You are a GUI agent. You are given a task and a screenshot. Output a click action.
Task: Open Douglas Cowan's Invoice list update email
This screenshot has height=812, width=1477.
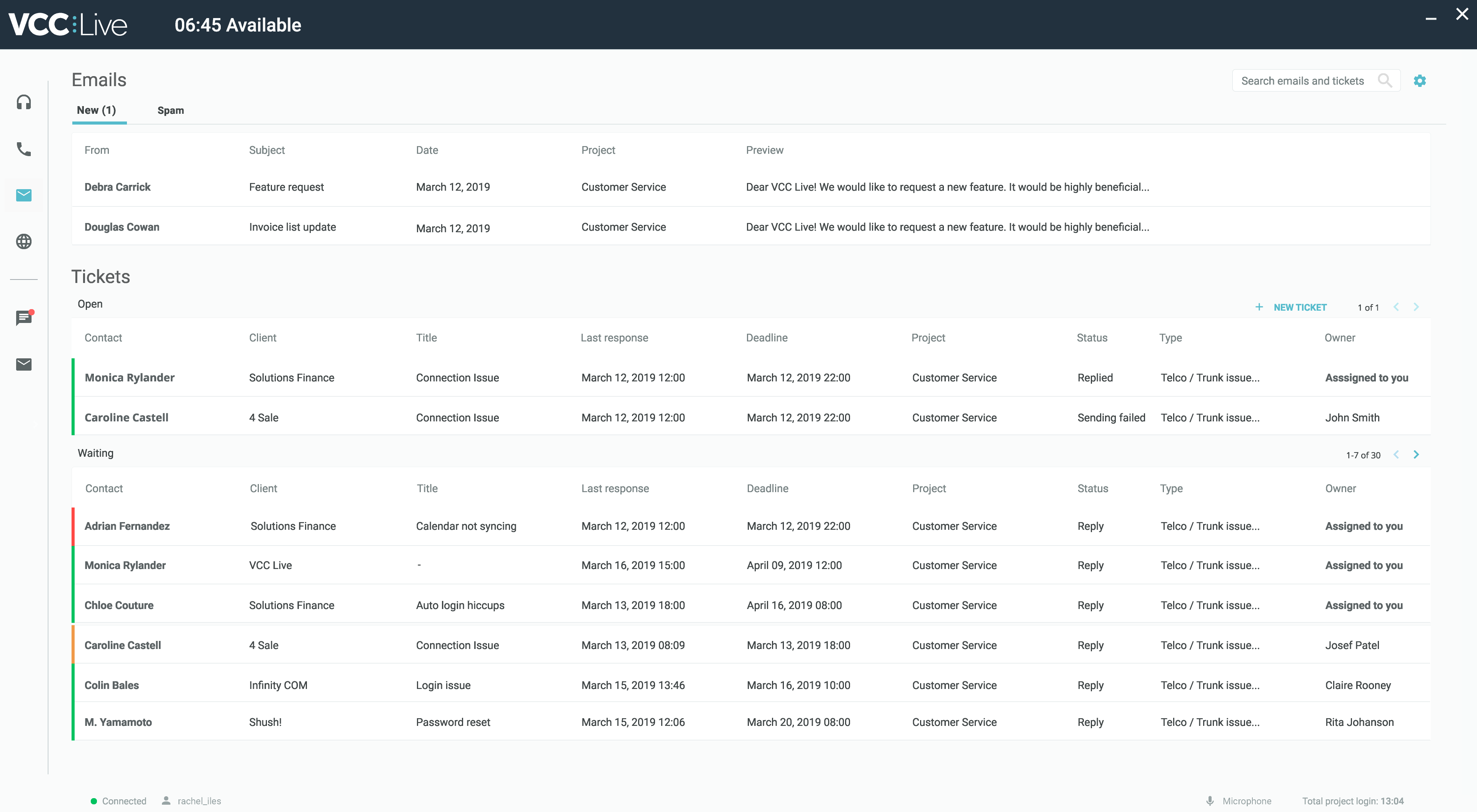click(x=292, y=227)
